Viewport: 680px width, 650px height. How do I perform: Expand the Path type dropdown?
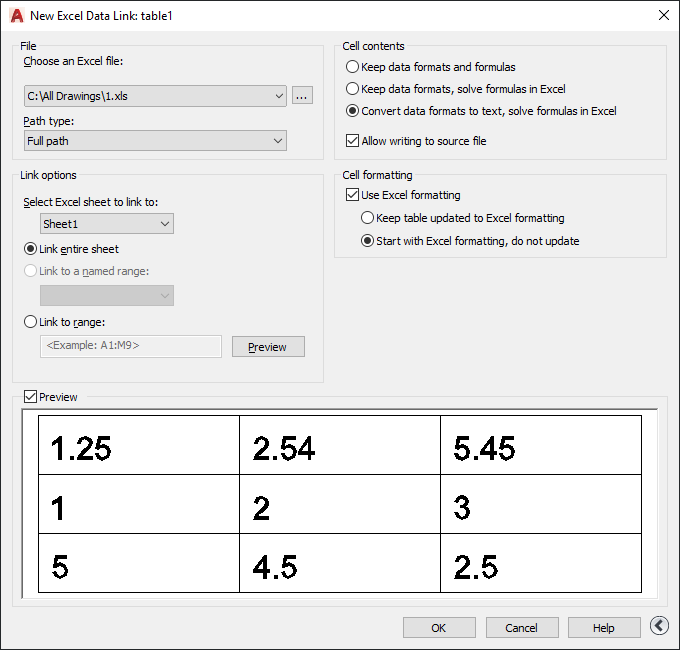click(x=155, y=141)
